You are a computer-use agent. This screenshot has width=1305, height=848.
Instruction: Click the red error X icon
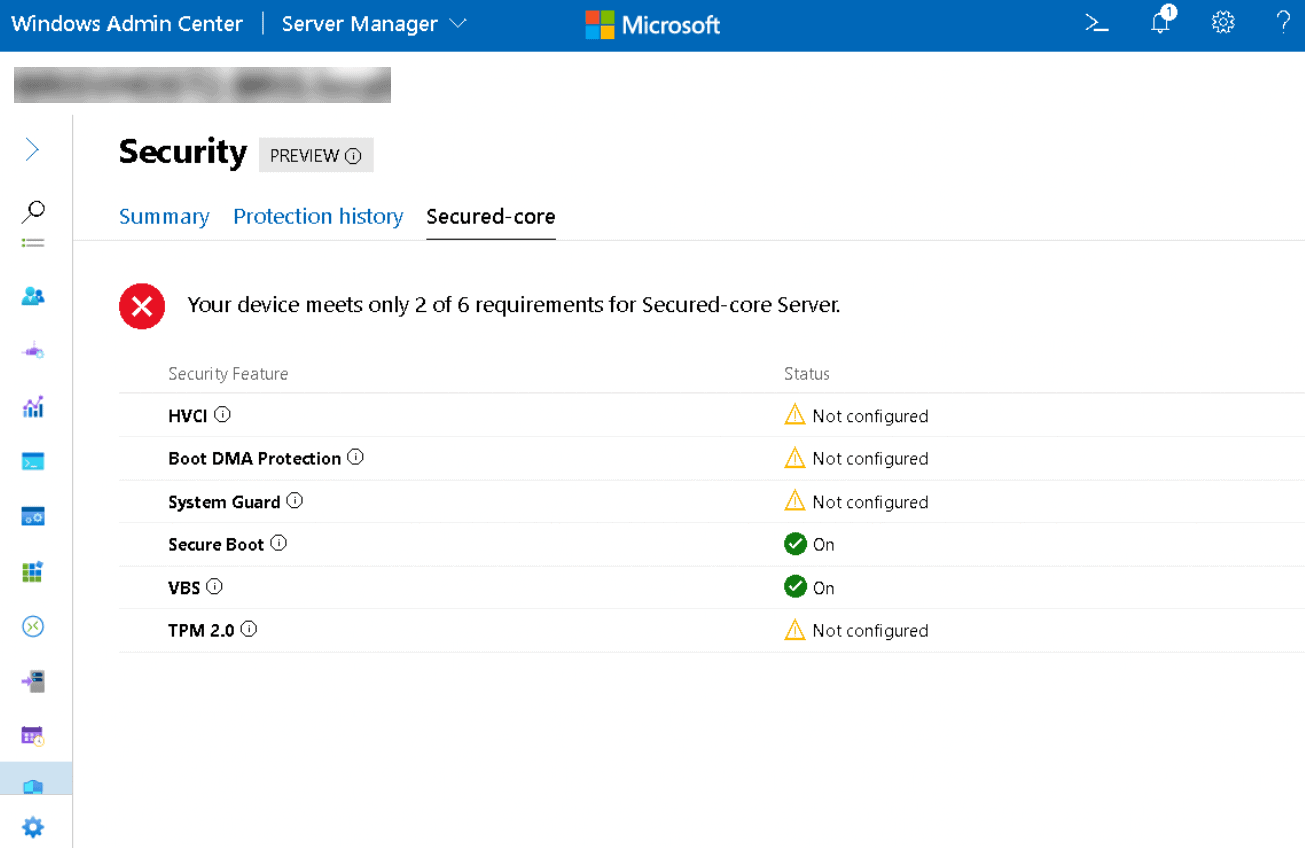142,306
